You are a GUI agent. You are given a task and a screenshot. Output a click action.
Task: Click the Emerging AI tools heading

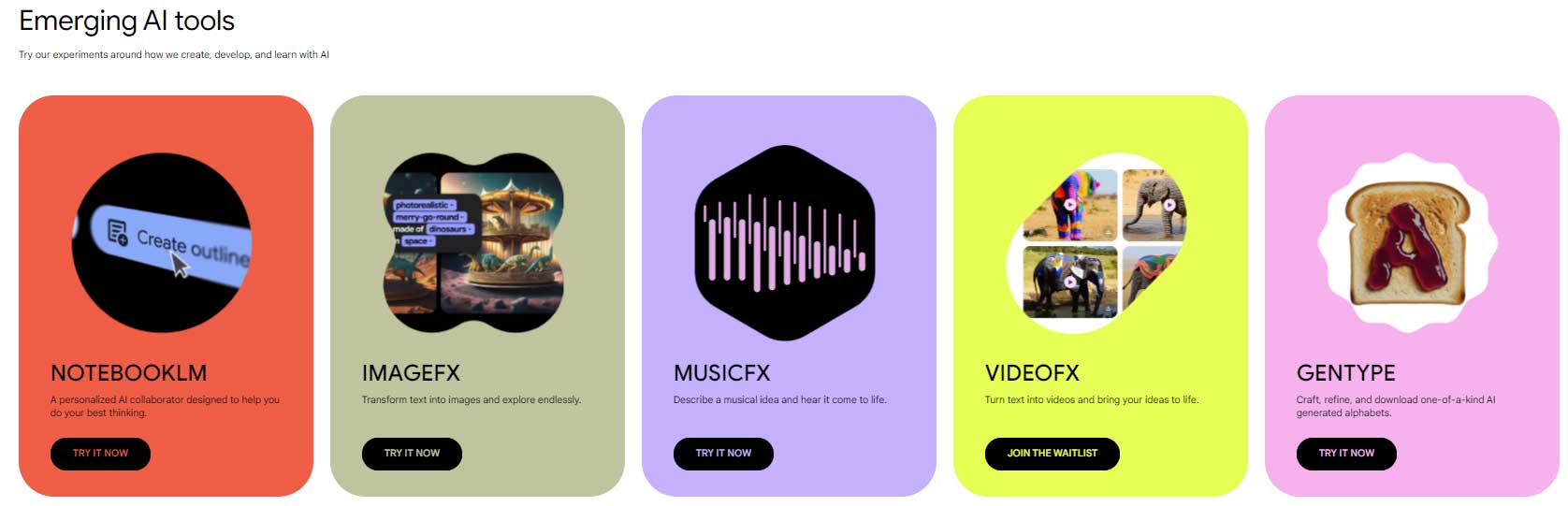127,21
